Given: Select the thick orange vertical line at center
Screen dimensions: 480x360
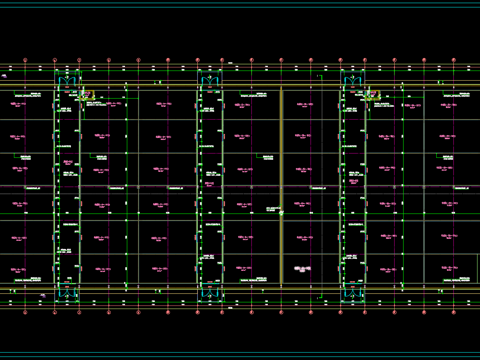Looking at the screenshot, I should [281, 186].
